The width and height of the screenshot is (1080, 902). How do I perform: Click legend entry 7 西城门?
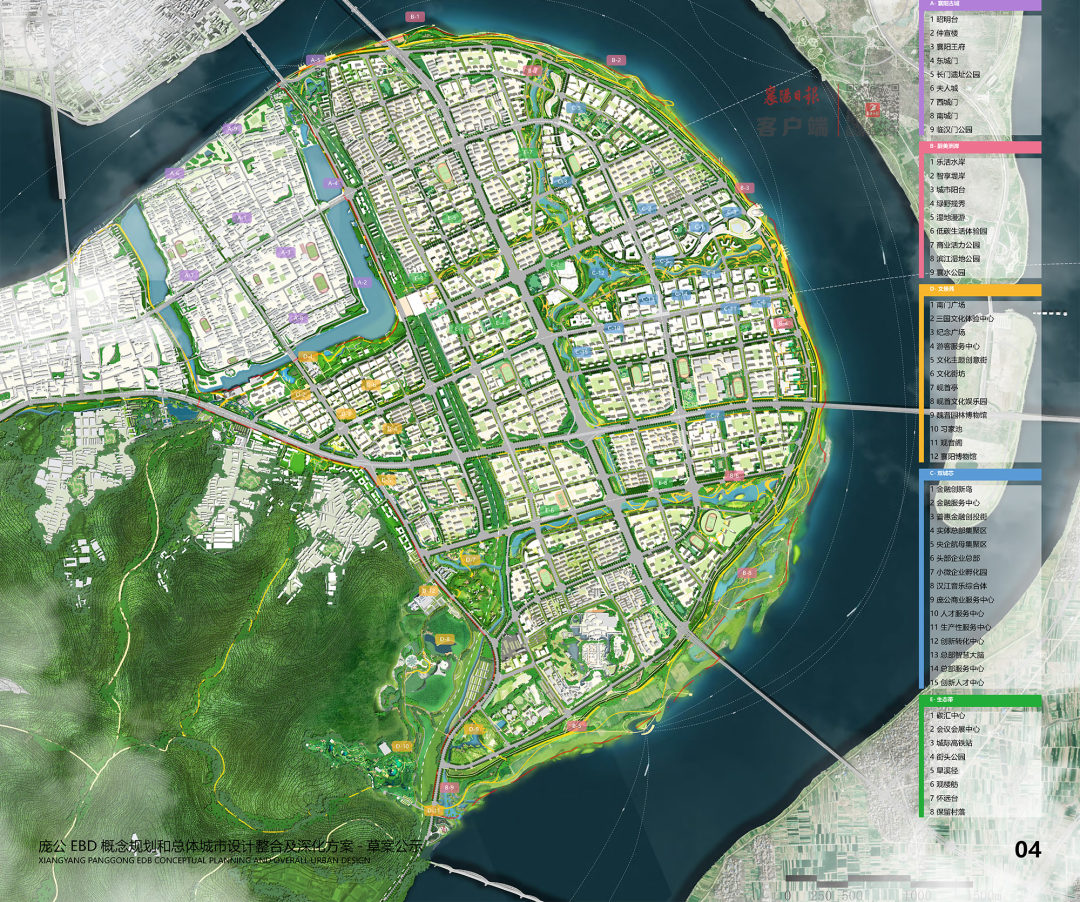tap(945, 102)
